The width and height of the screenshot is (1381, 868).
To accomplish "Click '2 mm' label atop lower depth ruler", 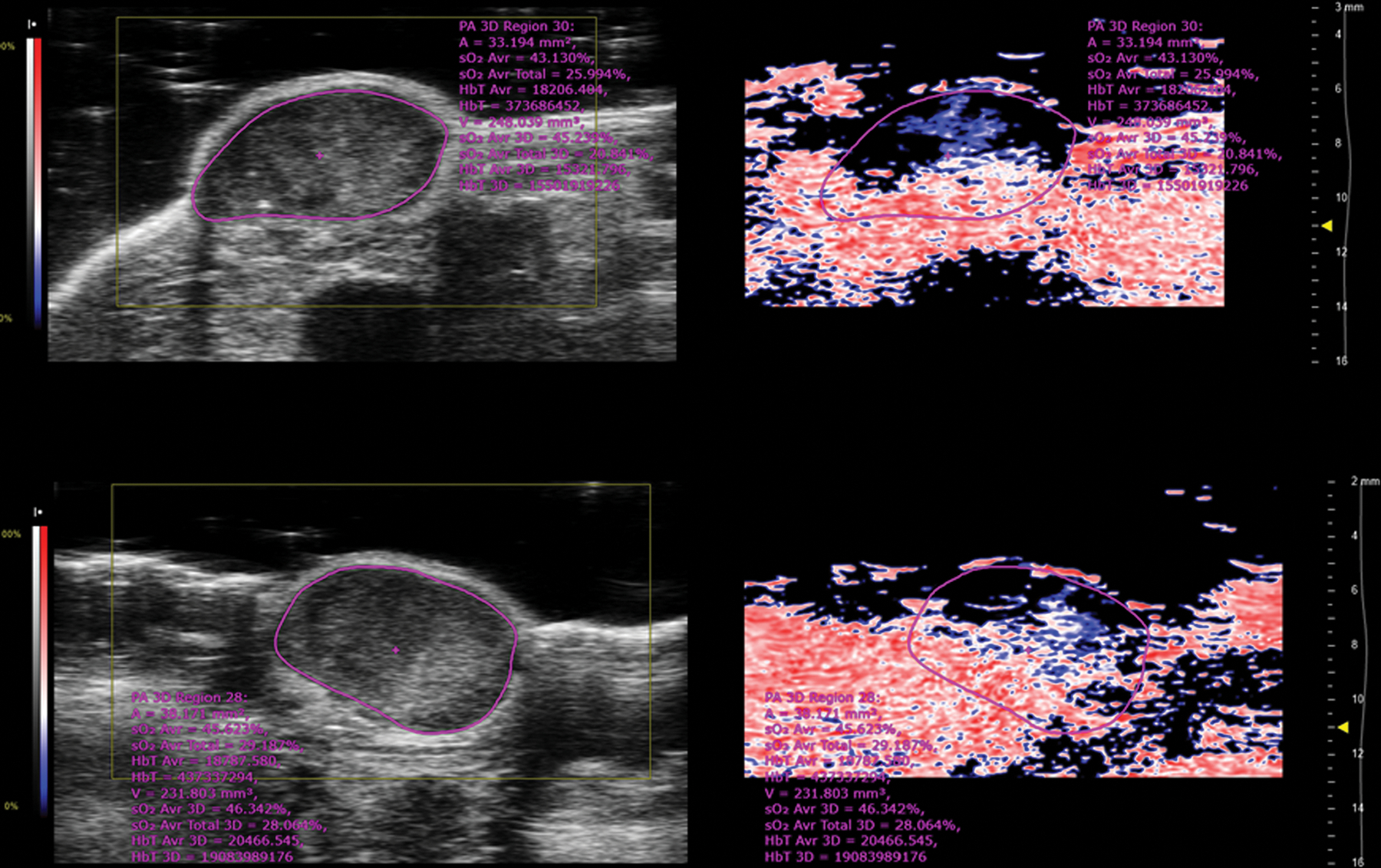I will click(x=1365, y=481).
